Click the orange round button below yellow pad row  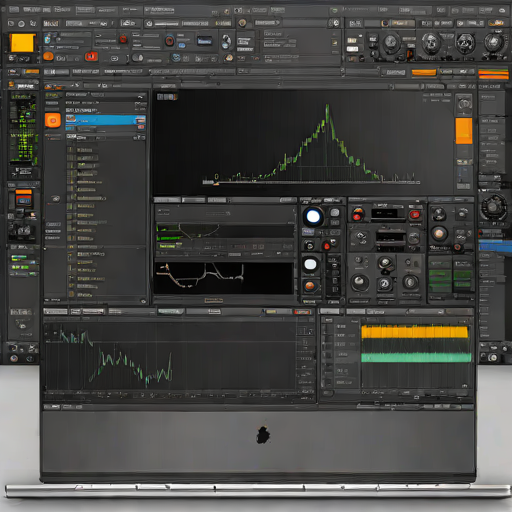(x=48, y=56)
